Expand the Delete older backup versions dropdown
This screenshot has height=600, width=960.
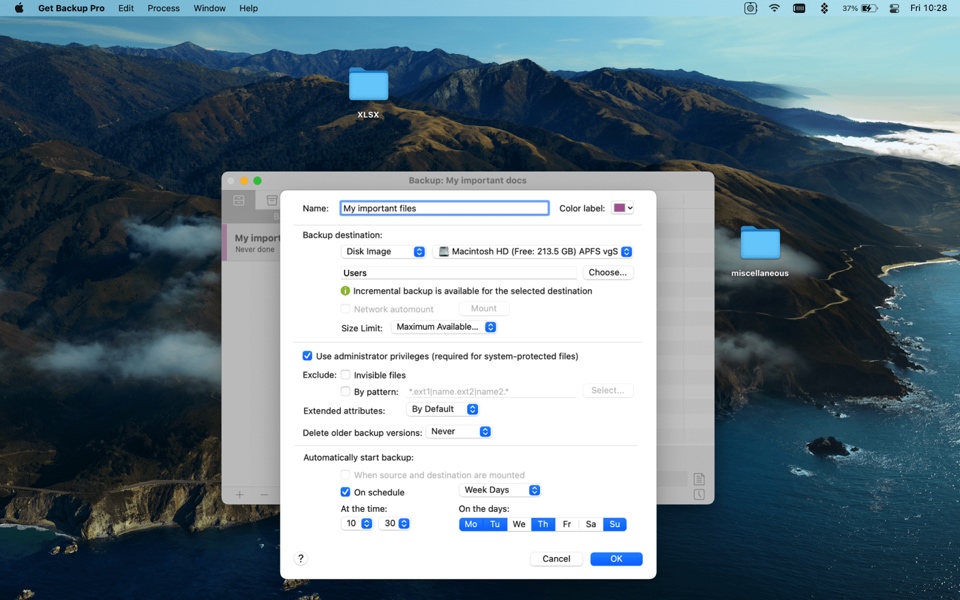click(459, 432)
